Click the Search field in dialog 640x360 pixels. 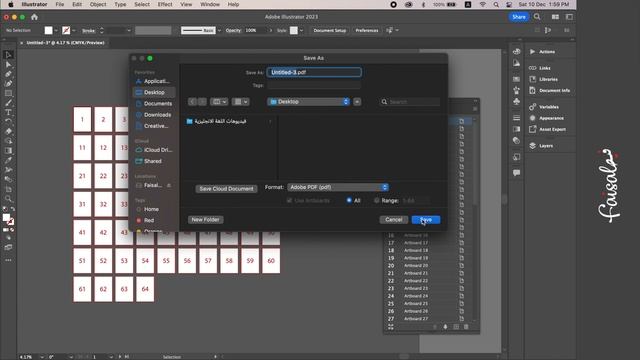coord(410,102)
